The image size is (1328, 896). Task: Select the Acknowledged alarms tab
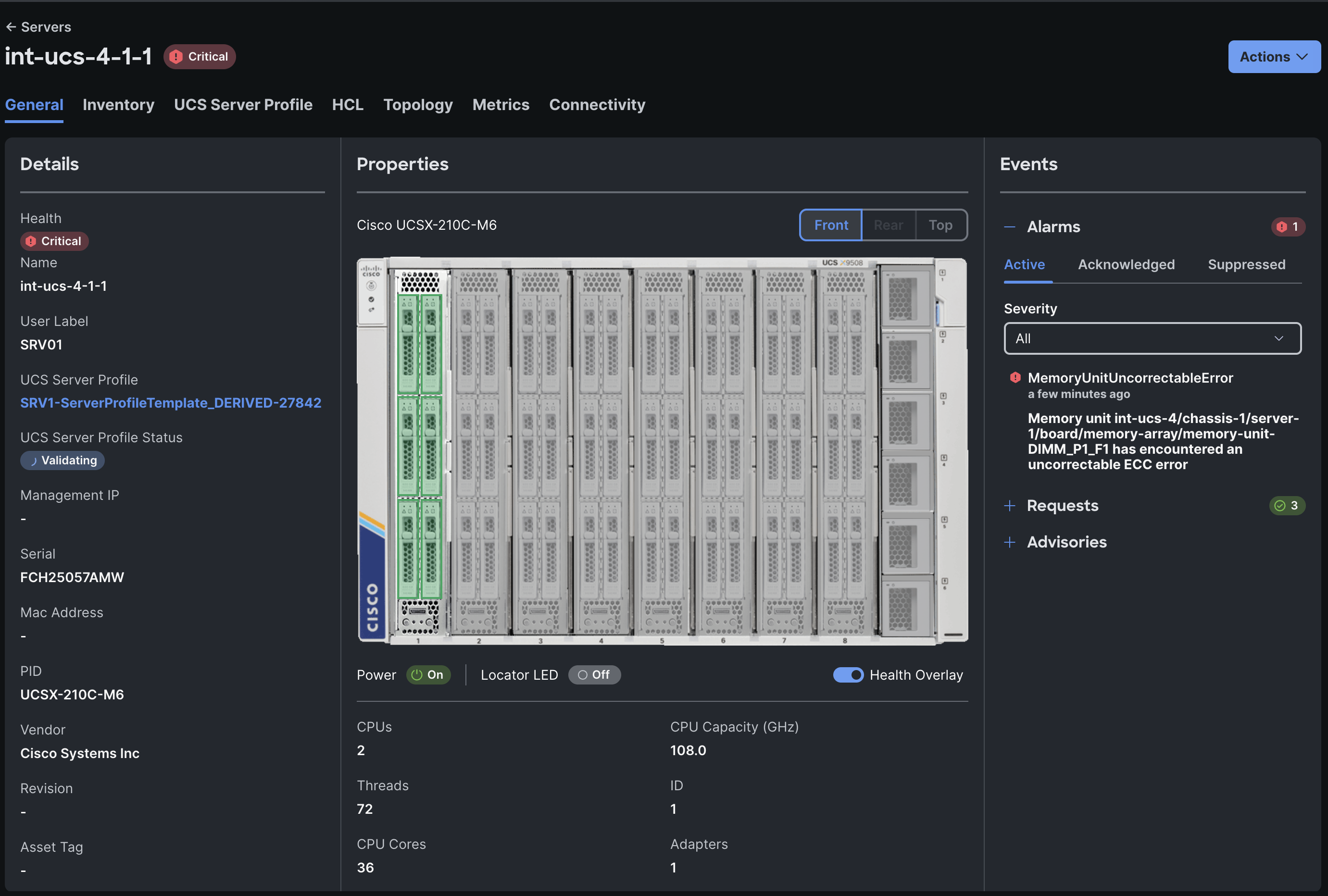tap(1126, 264)
